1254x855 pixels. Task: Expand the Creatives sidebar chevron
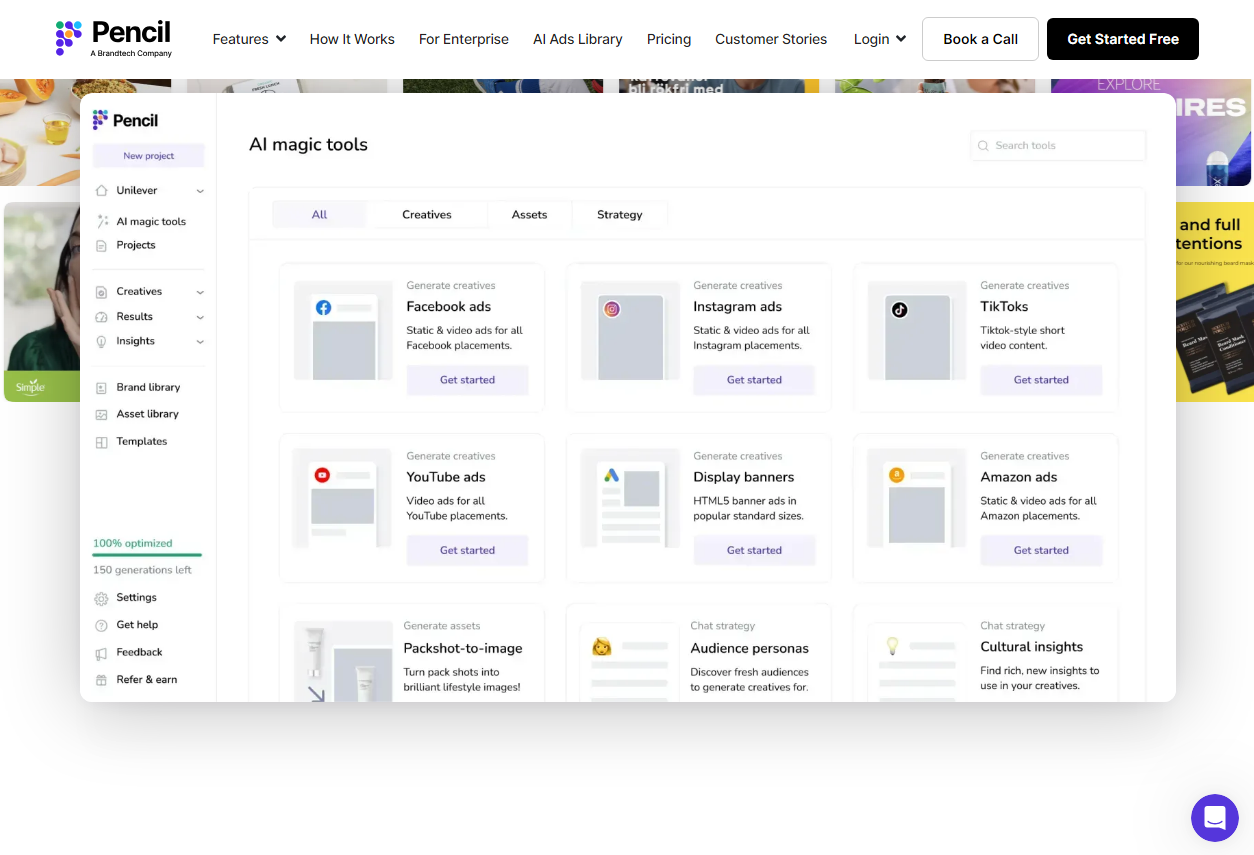(x=200, y=292)
